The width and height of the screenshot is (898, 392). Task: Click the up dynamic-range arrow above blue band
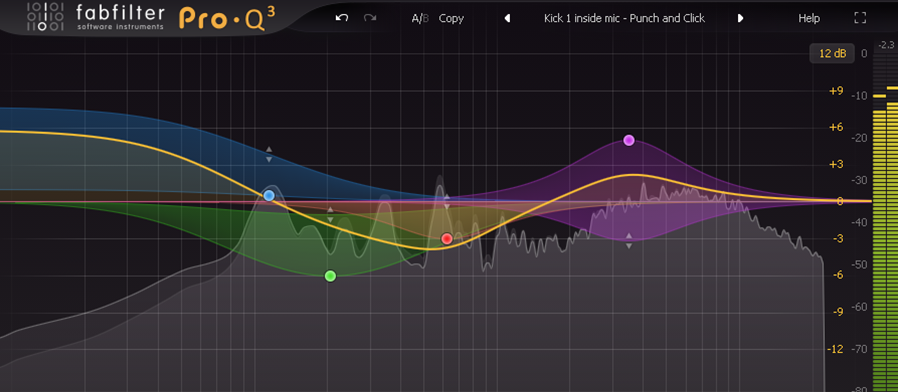tap(269, 150)
